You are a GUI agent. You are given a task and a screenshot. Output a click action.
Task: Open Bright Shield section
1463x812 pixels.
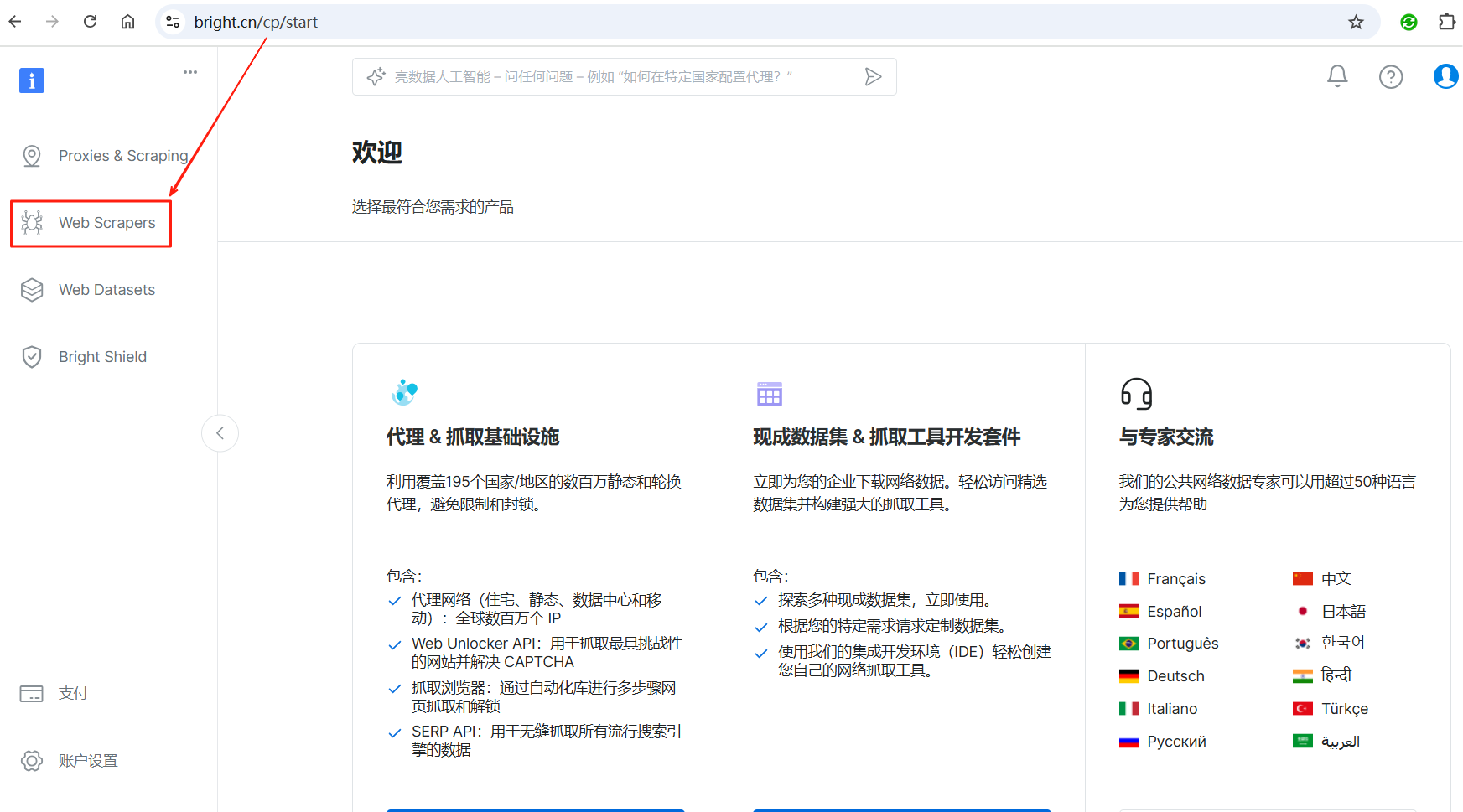84,357
